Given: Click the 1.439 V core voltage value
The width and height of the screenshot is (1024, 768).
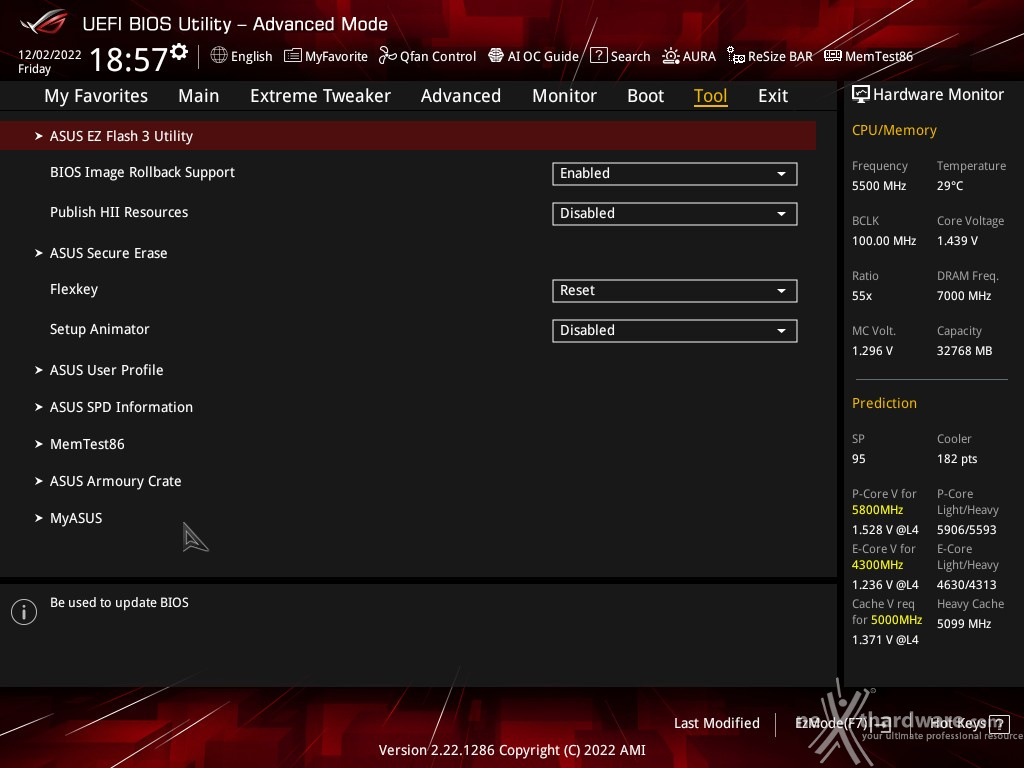Looking at the screenshot, I should coord(957,241).
